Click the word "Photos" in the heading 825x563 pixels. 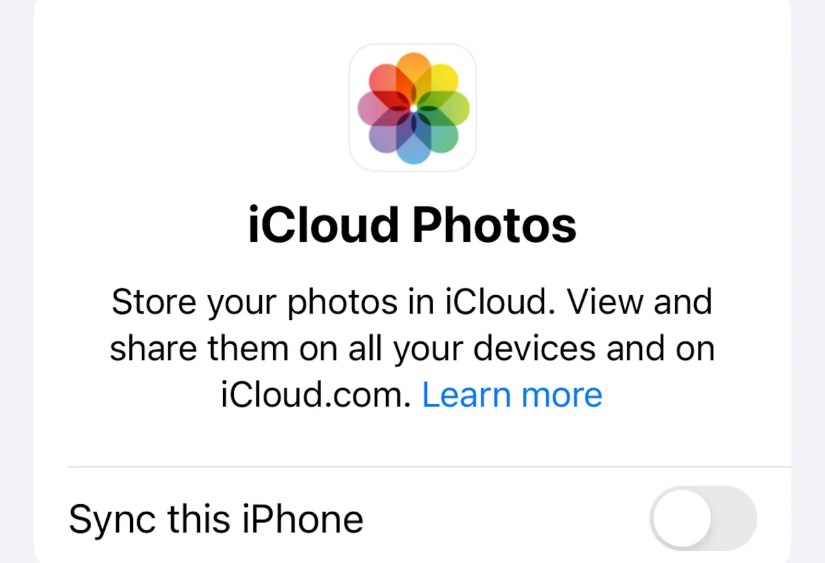click(494, 225)
